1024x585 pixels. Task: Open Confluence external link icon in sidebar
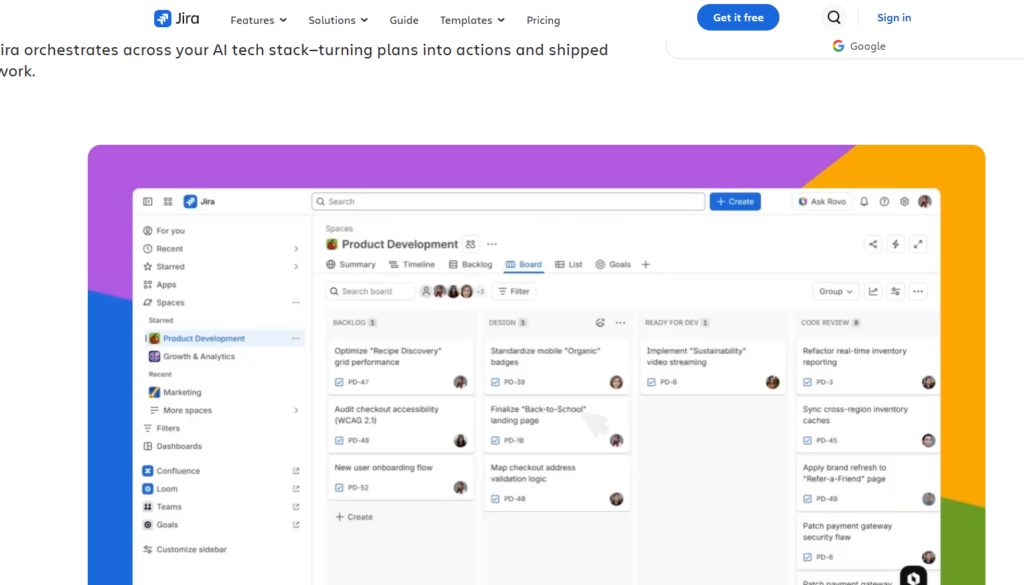click(296, 471)
